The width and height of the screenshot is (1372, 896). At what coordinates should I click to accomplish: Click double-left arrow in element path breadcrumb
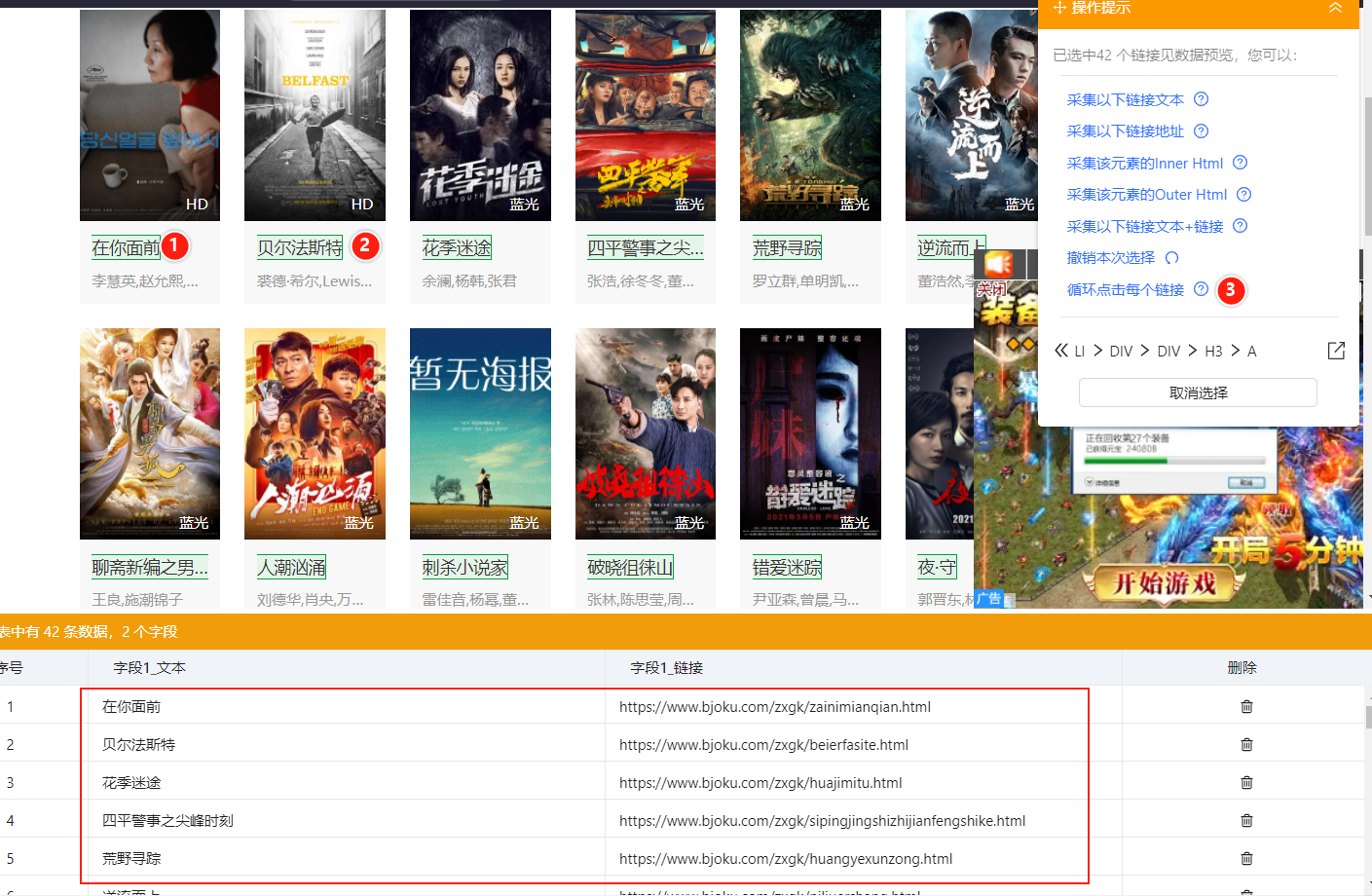pyautogui.click(x=1061, y=351)
